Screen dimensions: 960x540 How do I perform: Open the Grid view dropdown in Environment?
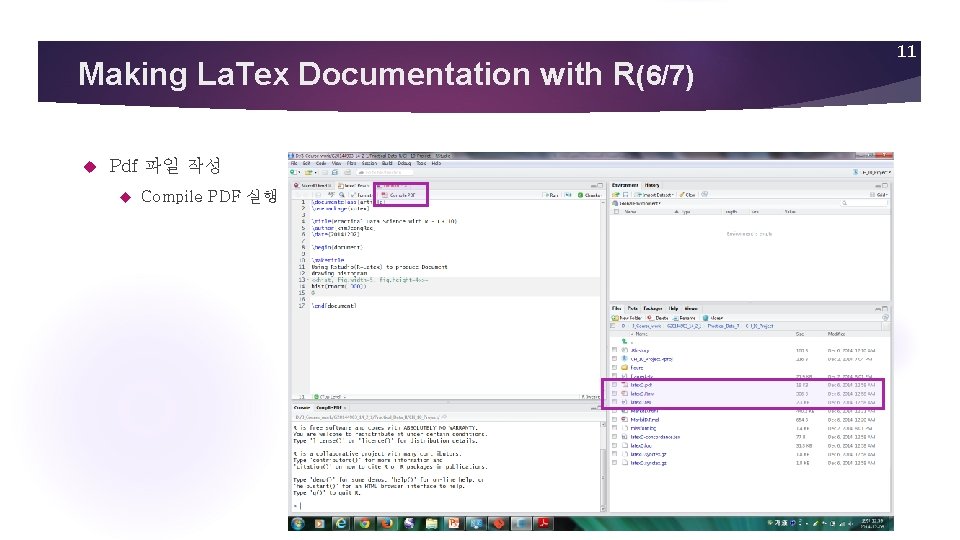(x=879, y=195)
